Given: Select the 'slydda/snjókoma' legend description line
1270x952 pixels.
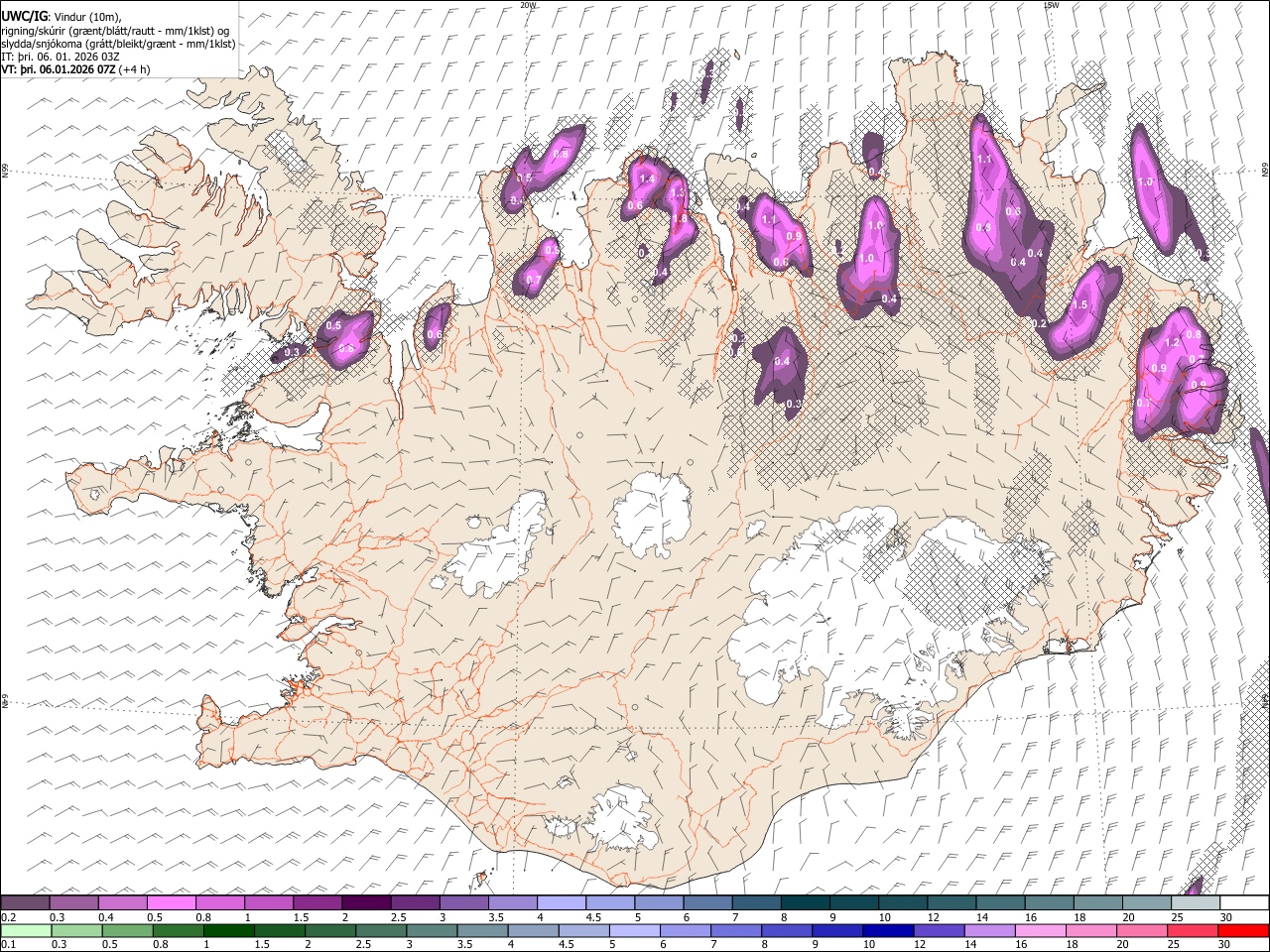Looking at the screenshot, I should click(118, 44).
